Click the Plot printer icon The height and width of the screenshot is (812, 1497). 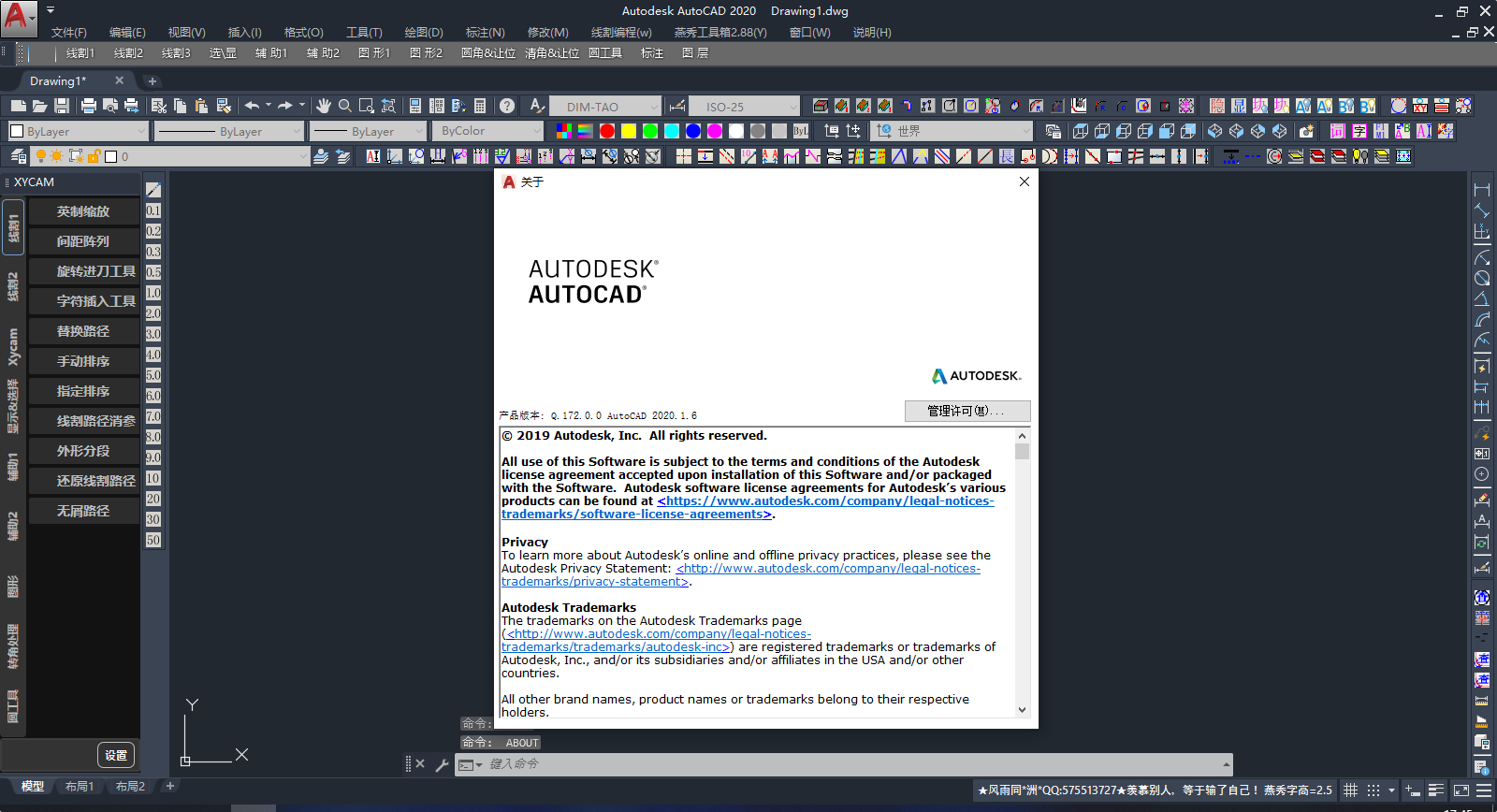[x=89, y=106]
